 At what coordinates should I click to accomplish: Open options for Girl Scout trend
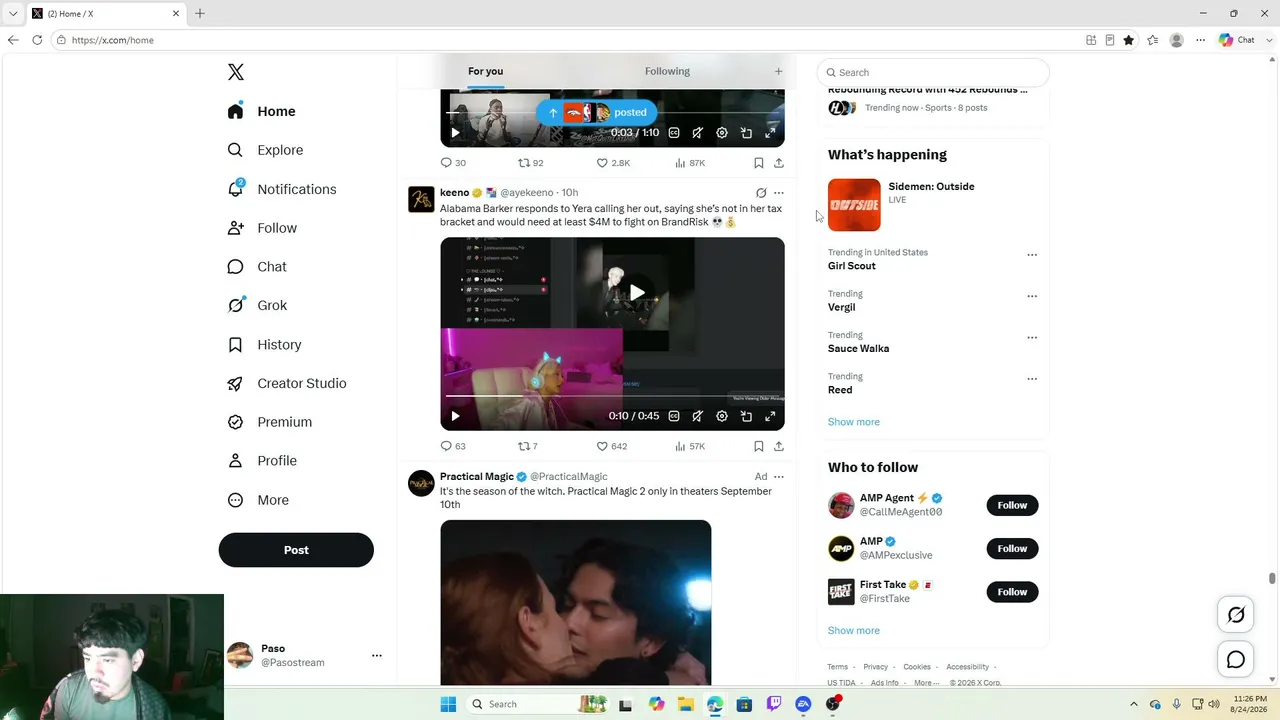coord(1032,255)
